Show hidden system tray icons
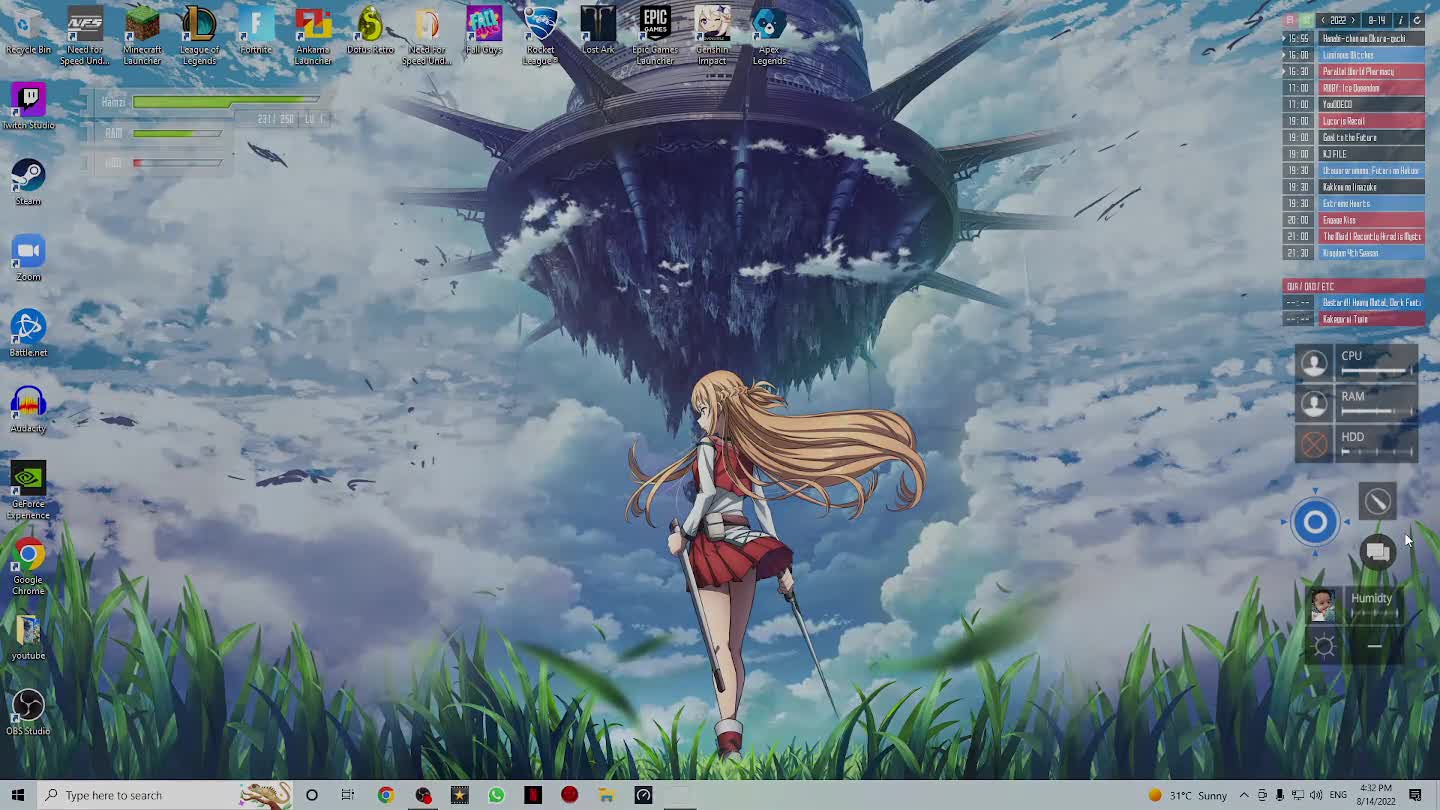The image size is (1440, 810). click(1244, 795)
